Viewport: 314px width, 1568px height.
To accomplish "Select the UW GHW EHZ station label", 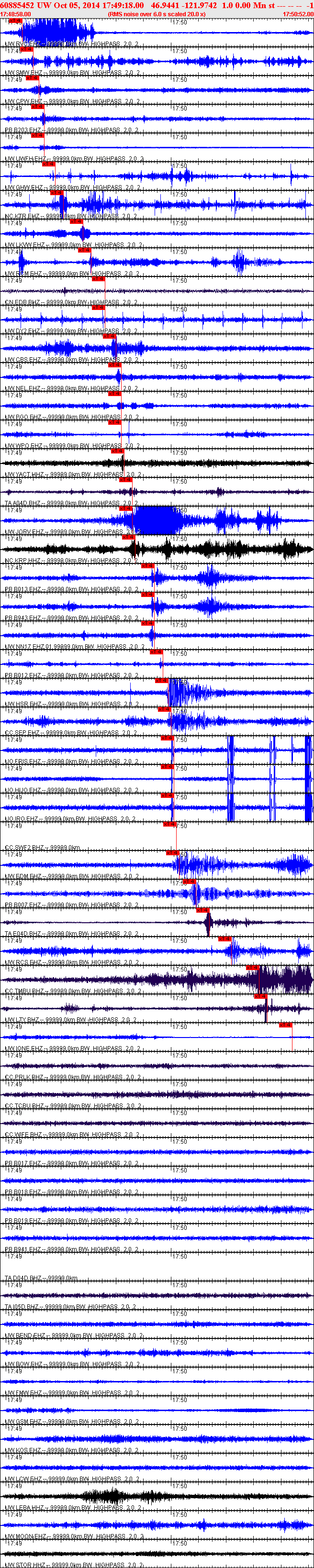I will pos(73,187).
